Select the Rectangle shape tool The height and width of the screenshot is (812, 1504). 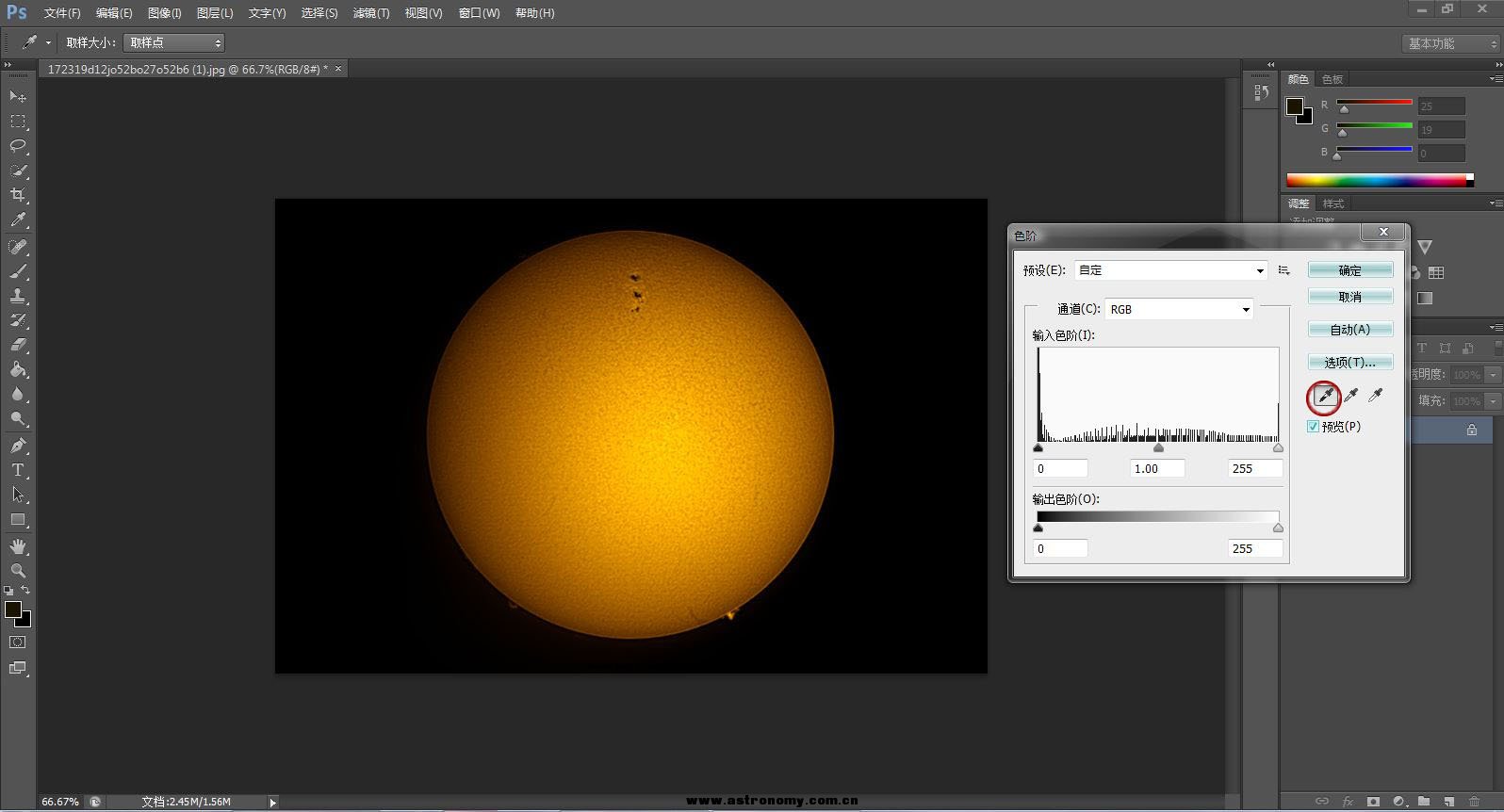point(18,519)
